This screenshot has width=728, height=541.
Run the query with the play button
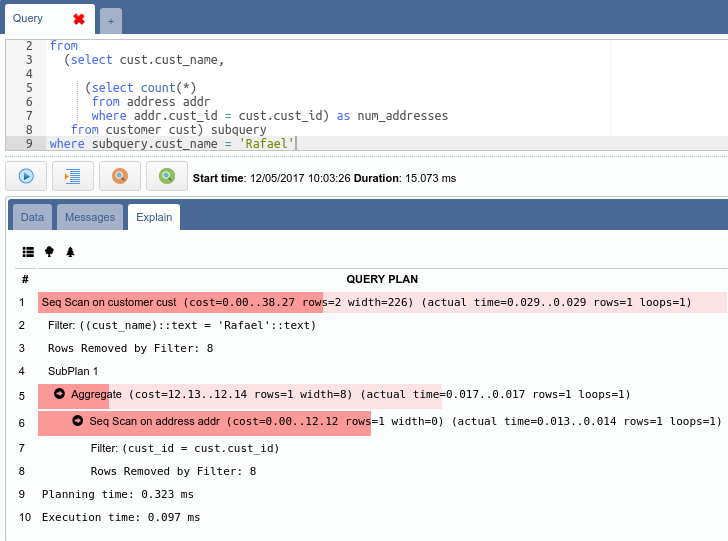click(x=26, y=176)
